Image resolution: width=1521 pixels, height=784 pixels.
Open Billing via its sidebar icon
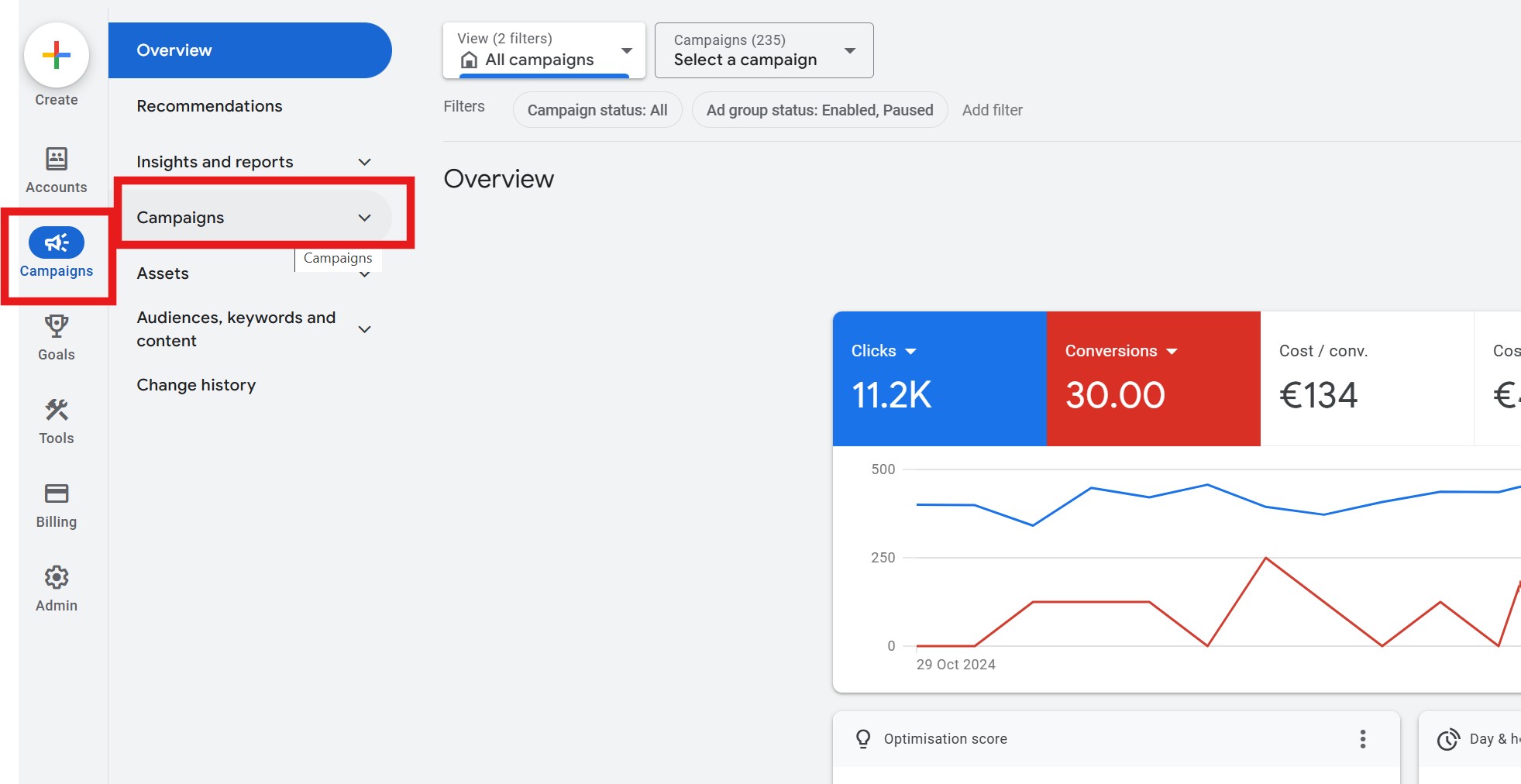click(x=56, y=493)
